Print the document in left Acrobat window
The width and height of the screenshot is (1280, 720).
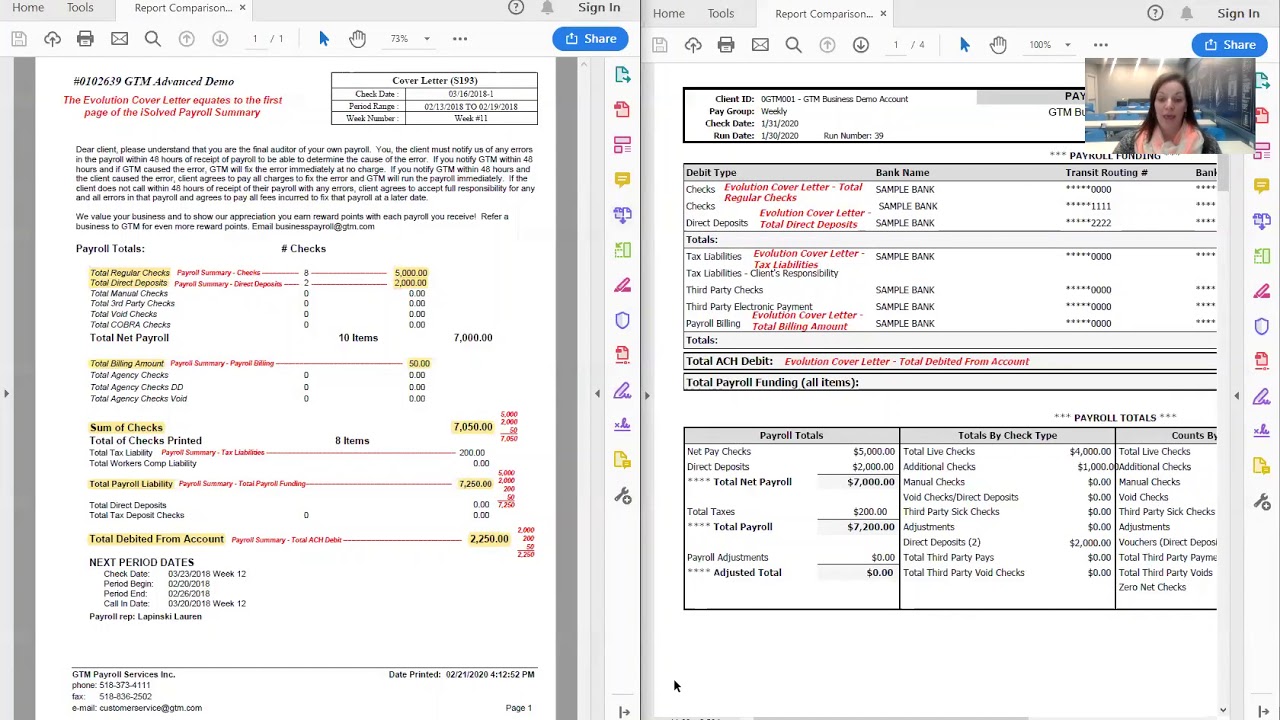[85, 39]
